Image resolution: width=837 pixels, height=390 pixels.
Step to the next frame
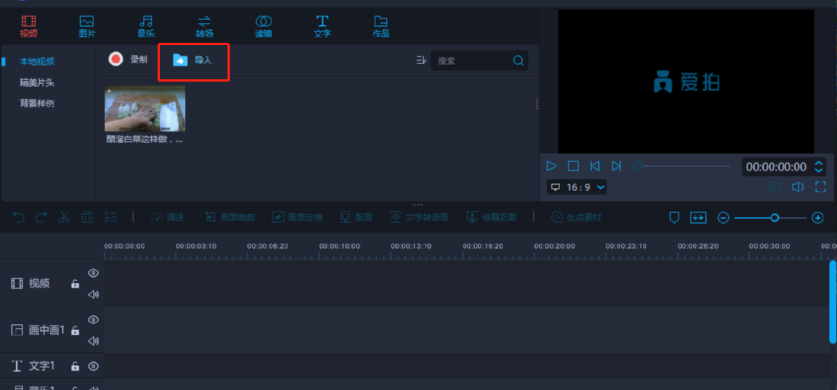point(616,166)
